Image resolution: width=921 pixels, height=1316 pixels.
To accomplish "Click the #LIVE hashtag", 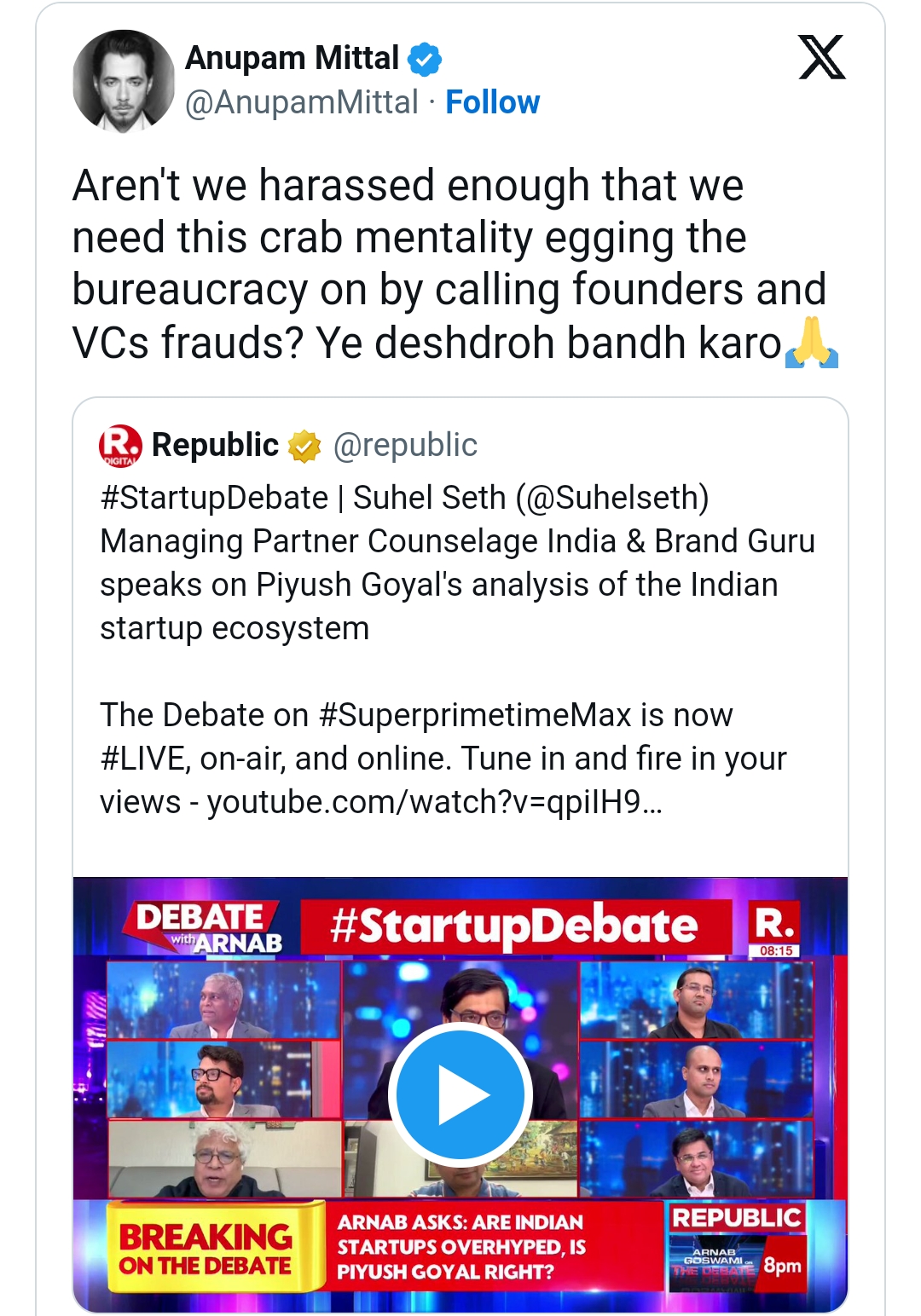I will pyautogui.click(x=143, y=759).
